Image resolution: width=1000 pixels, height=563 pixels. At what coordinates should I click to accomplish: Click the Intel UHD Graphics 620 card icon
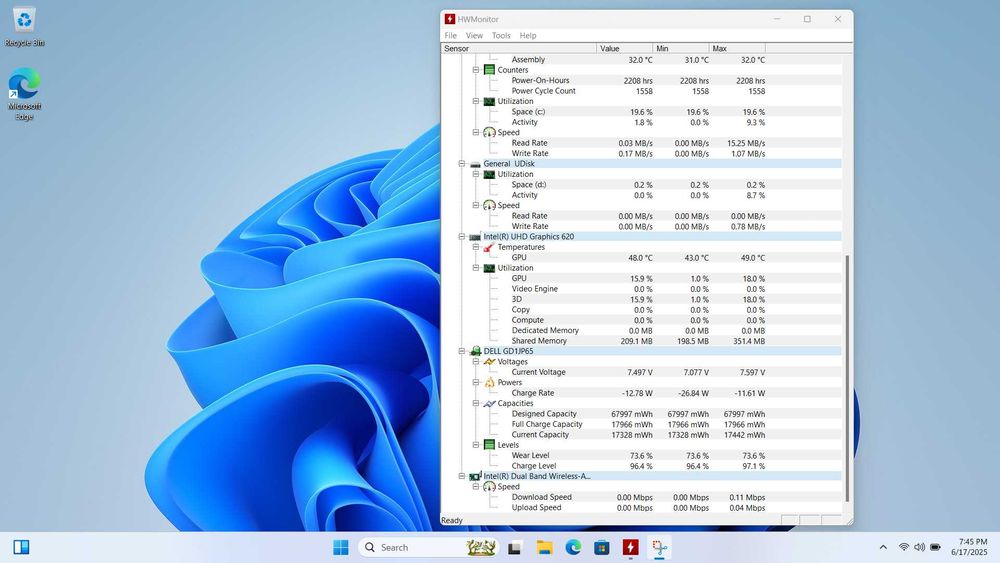(x=475, y=237)
